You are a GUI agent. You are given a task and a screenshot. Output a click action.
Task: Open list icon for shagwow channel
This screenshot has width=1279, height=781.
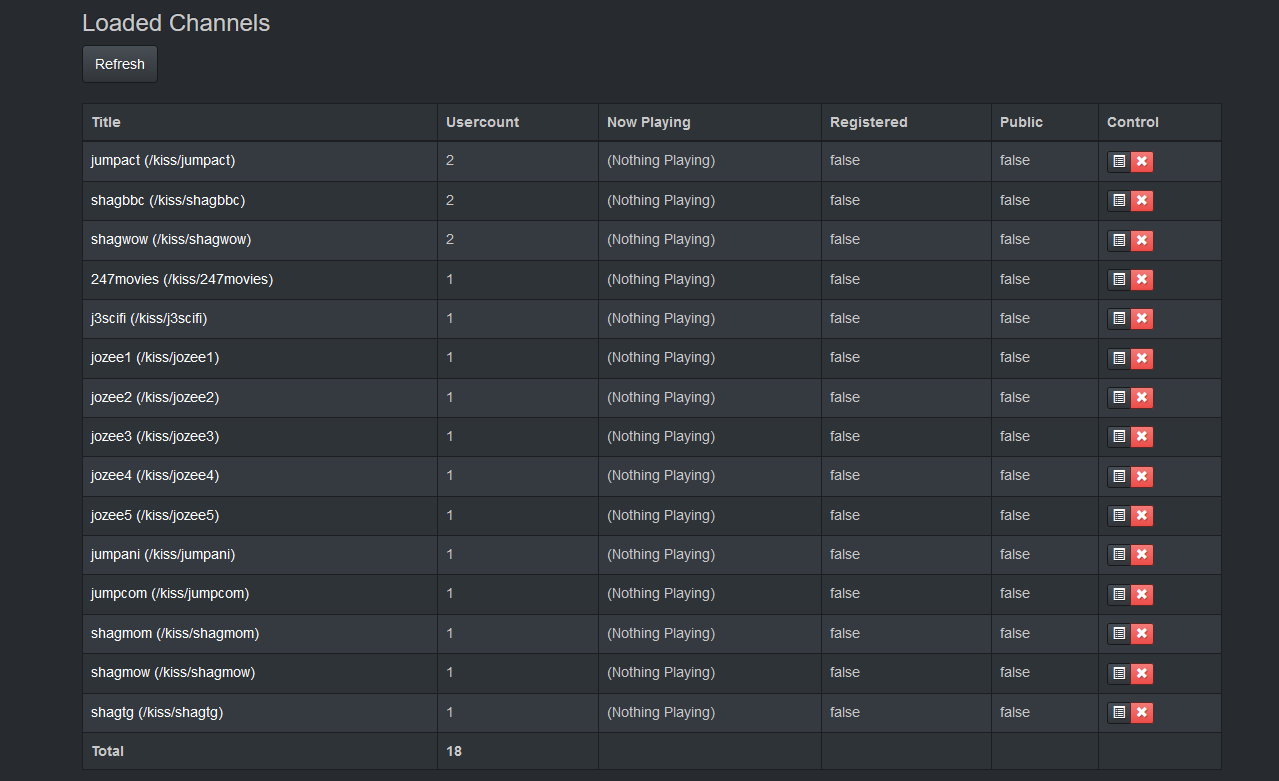[1119, 241]
